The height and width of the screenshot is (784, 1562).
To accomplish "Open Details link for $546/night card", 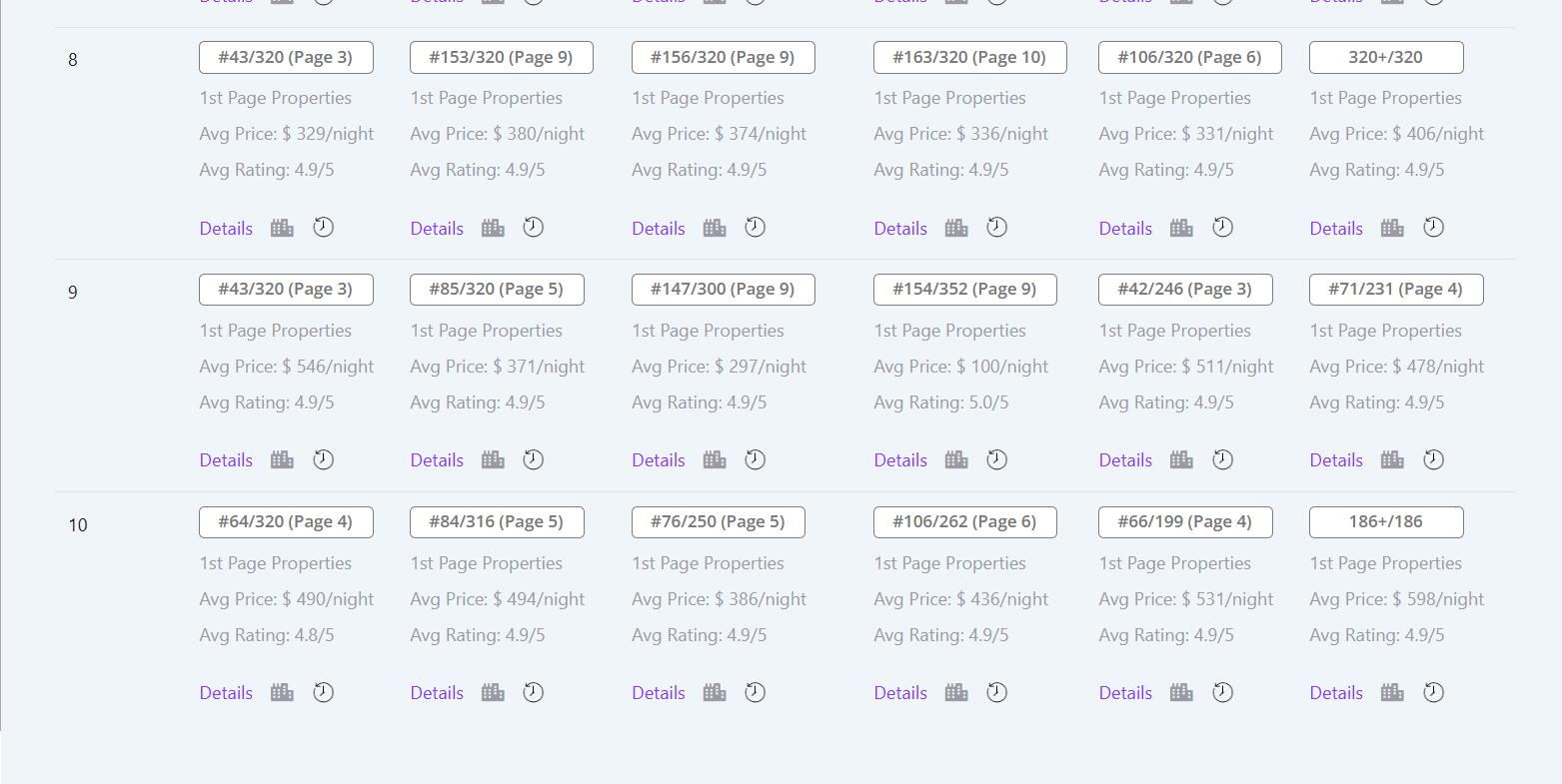I will coord(226,460).
